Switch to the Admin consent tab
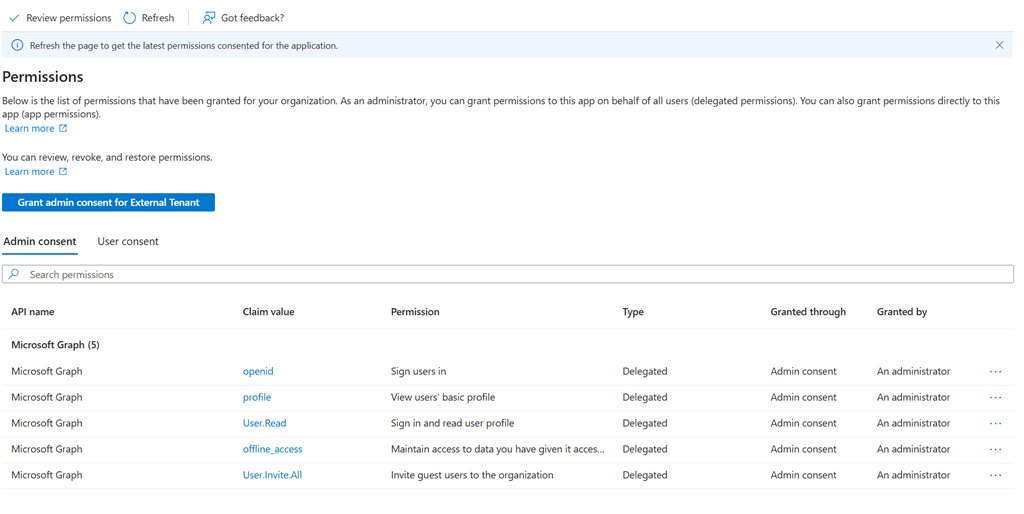This screenshot has height=514, width=1024. (40, 241)
